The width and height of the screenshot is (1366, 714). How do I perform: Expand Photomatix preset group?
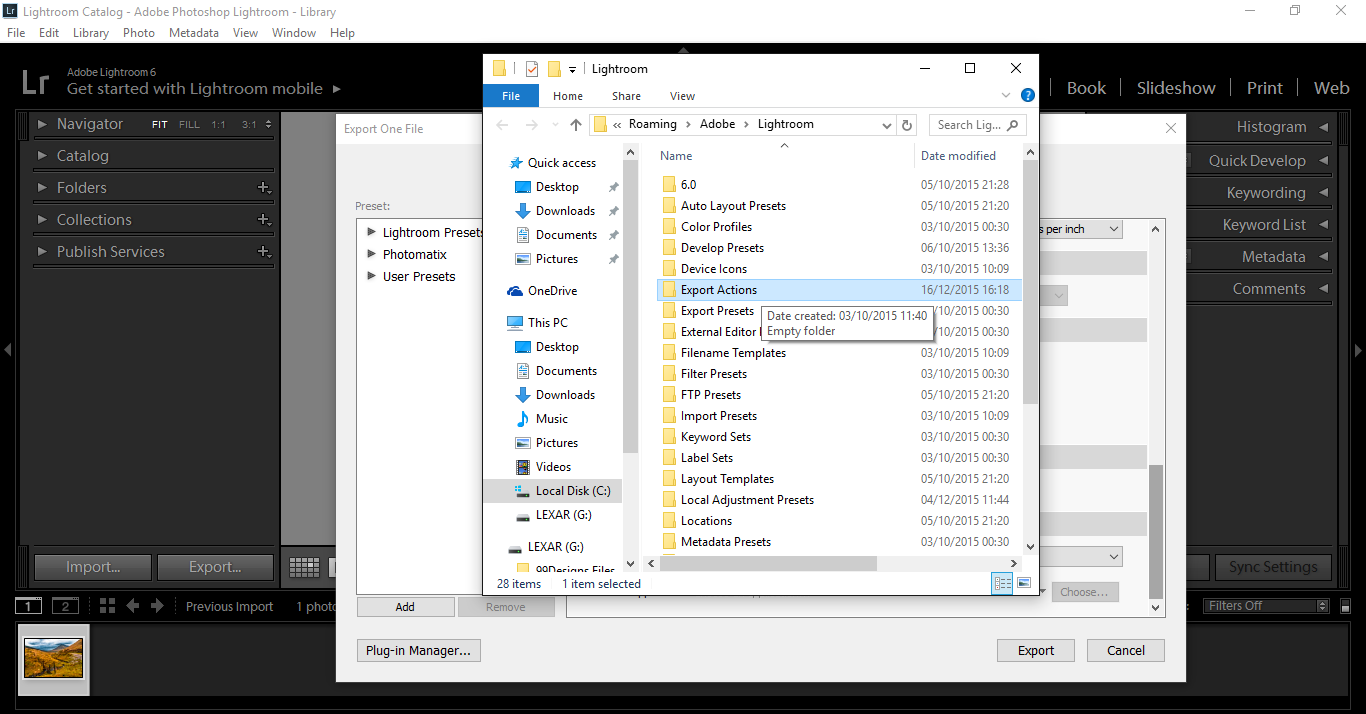coord(372,255)
